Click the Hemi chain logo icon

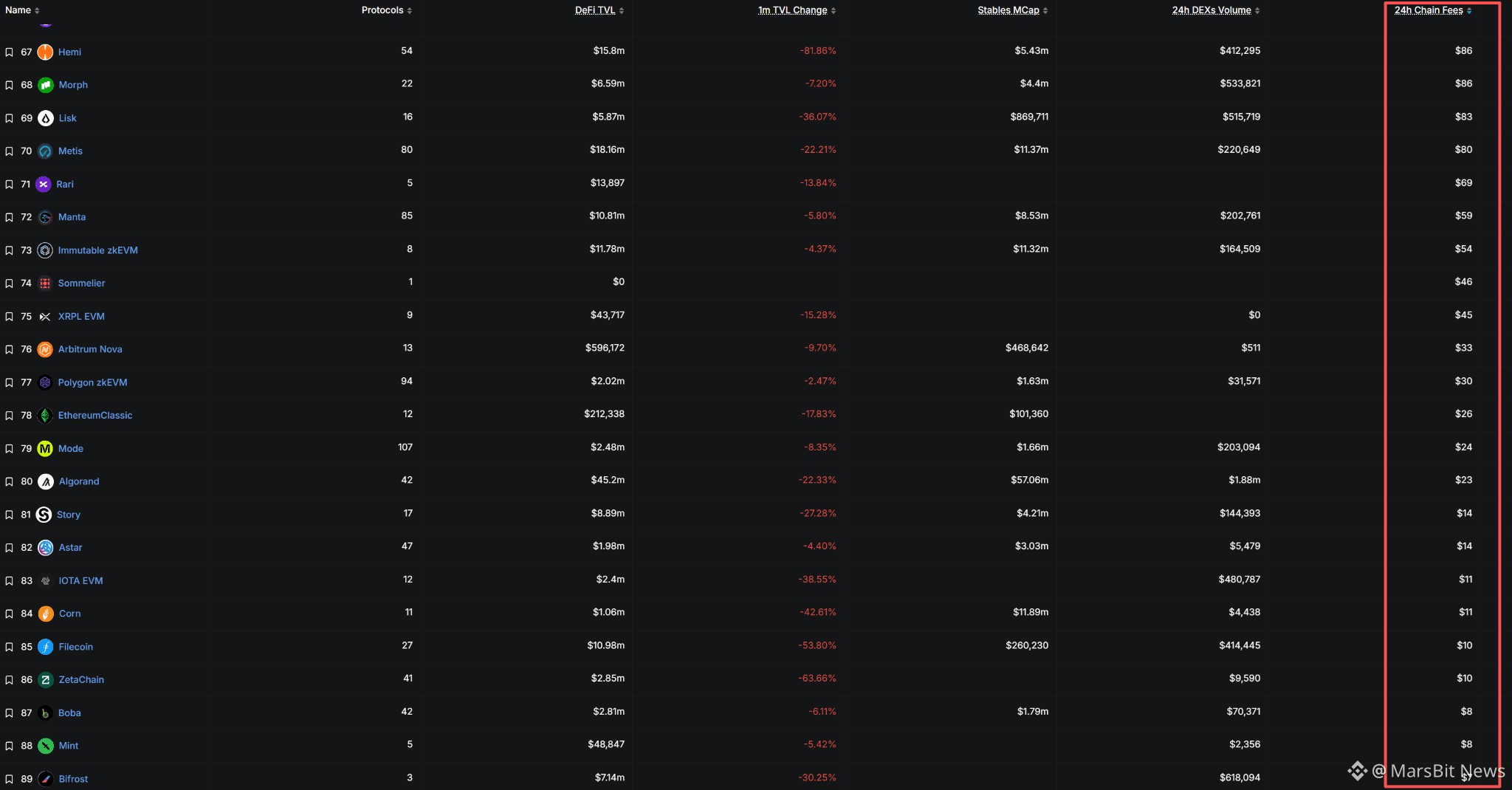[45, 52]
